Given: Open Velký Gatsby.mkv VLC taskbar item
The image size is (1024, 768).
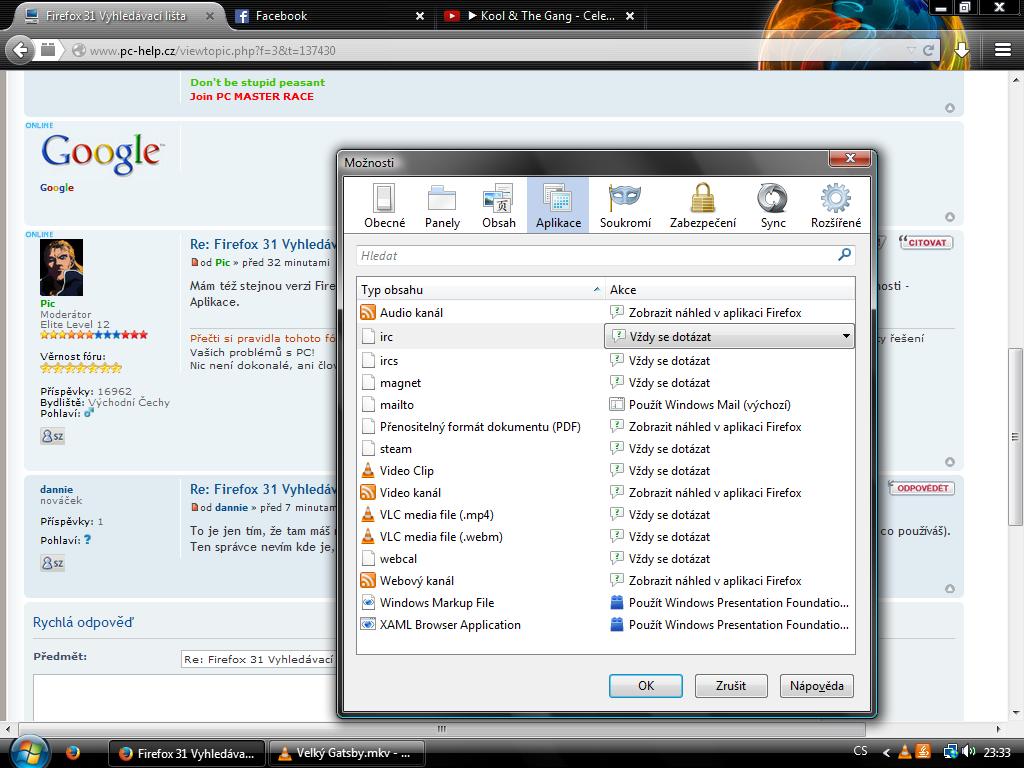Looking at the screenshot, I should click(345, 753).
